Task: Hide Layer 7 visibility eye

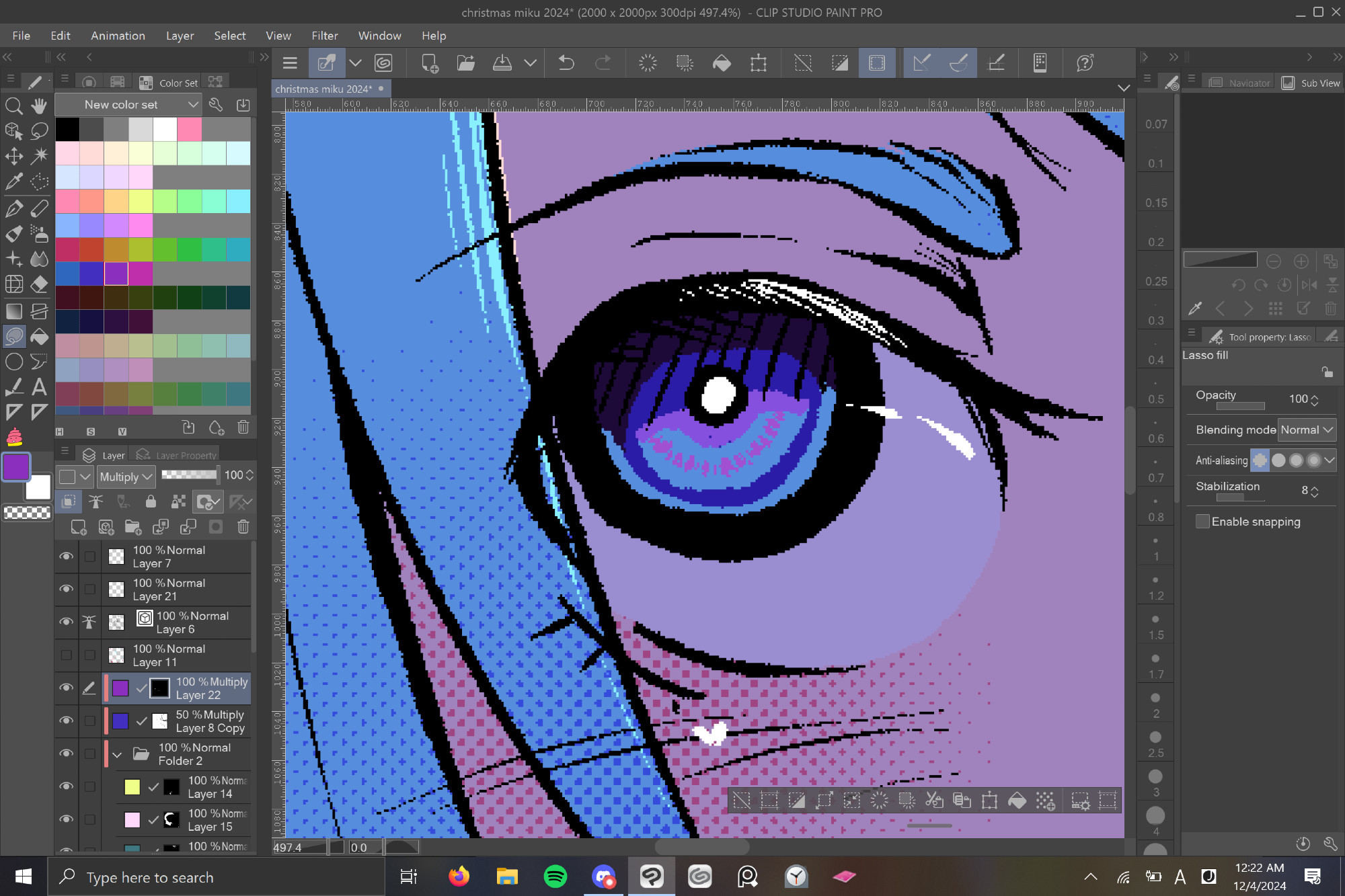Action: pos(66,557)
